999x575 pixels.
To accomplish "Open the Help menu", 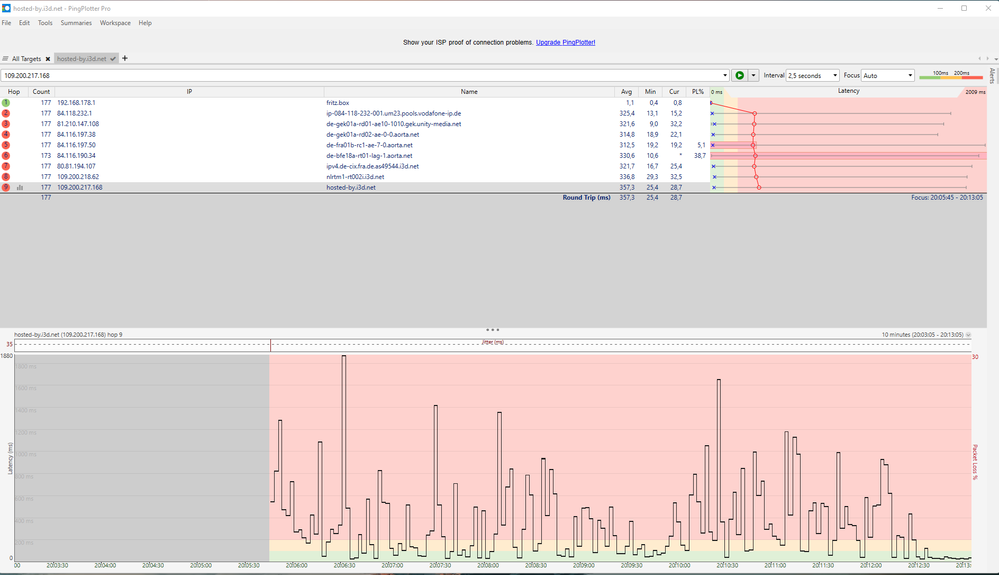I will click(145, 23).
